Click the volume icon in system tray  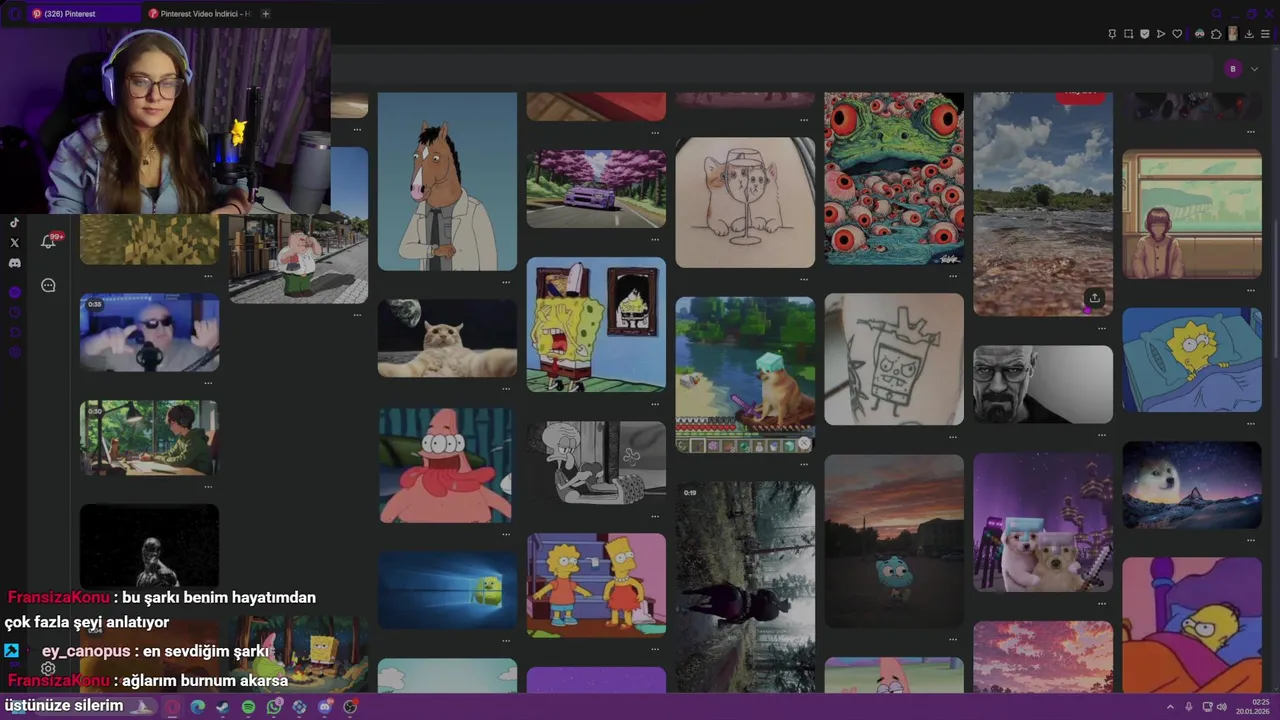[x=1222, y=707]
